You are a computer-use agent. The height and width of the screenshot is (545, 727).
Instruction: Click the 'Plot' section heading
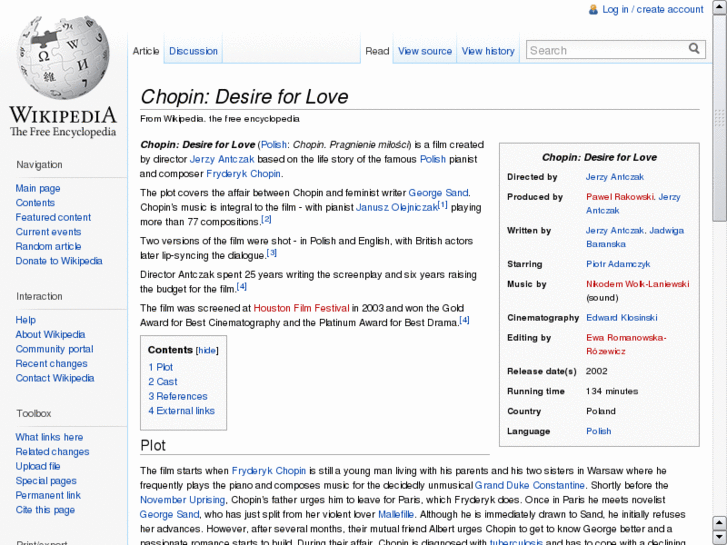(153, 445)
